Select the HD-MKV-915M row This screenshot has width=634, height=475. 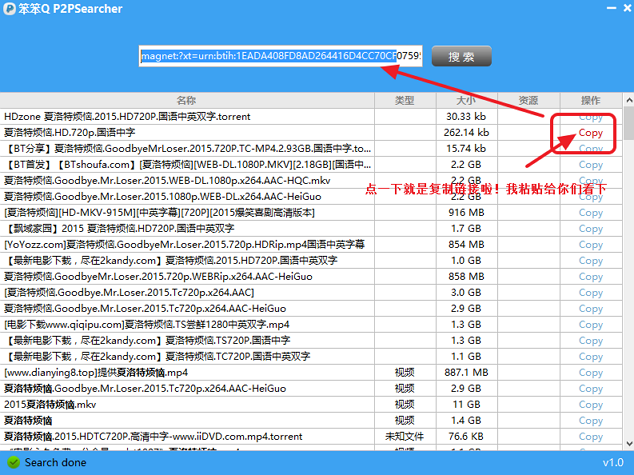tap(311, 213)
